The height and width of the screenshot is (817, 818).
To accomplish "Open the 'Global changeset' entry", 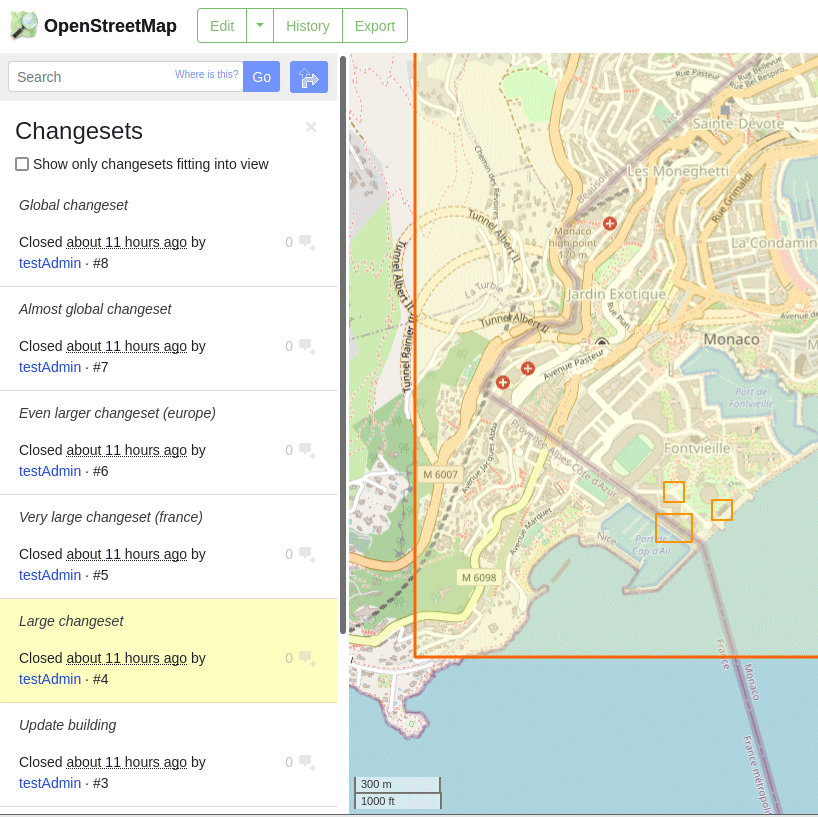I will tap(73, 205).
